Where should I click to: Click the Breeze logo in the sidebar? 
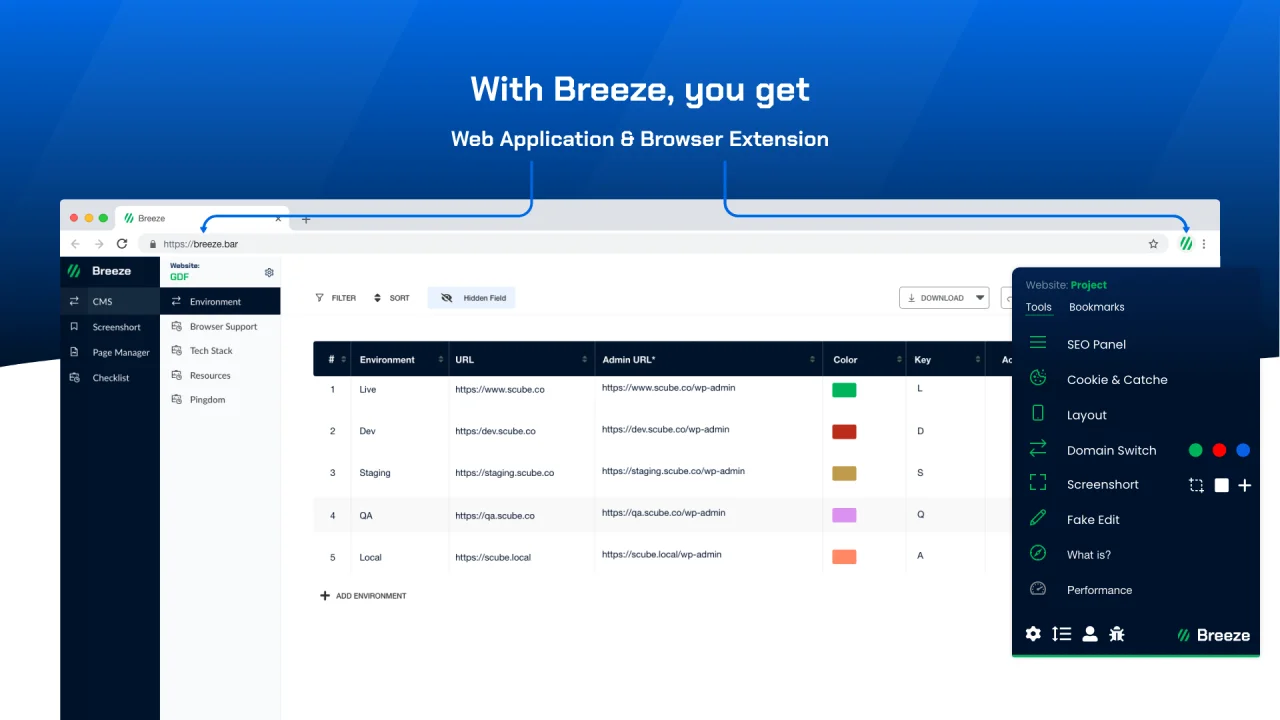99,271
